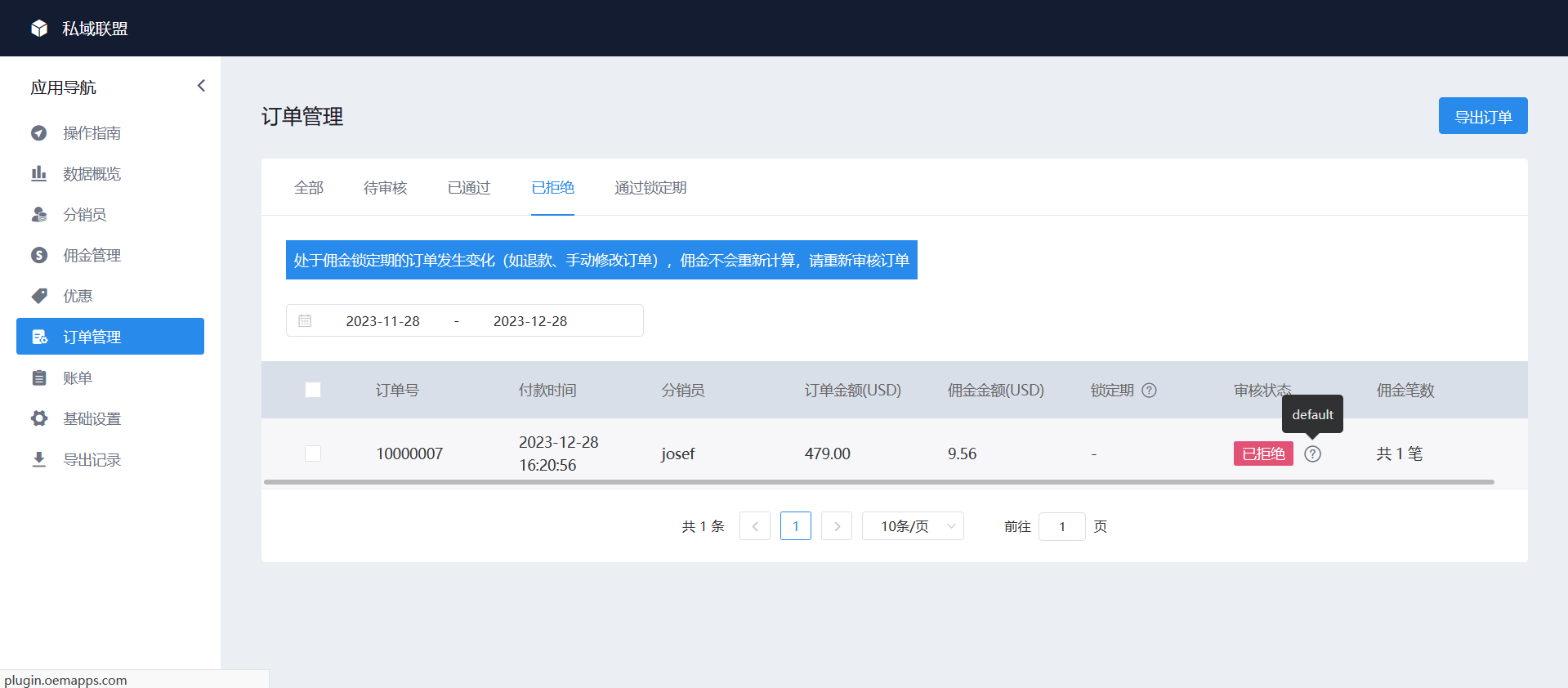The image size is (1568, 688).
Task: Click the payment time 2023-12-28 16:20:56
Action: (x=559, y=453)
